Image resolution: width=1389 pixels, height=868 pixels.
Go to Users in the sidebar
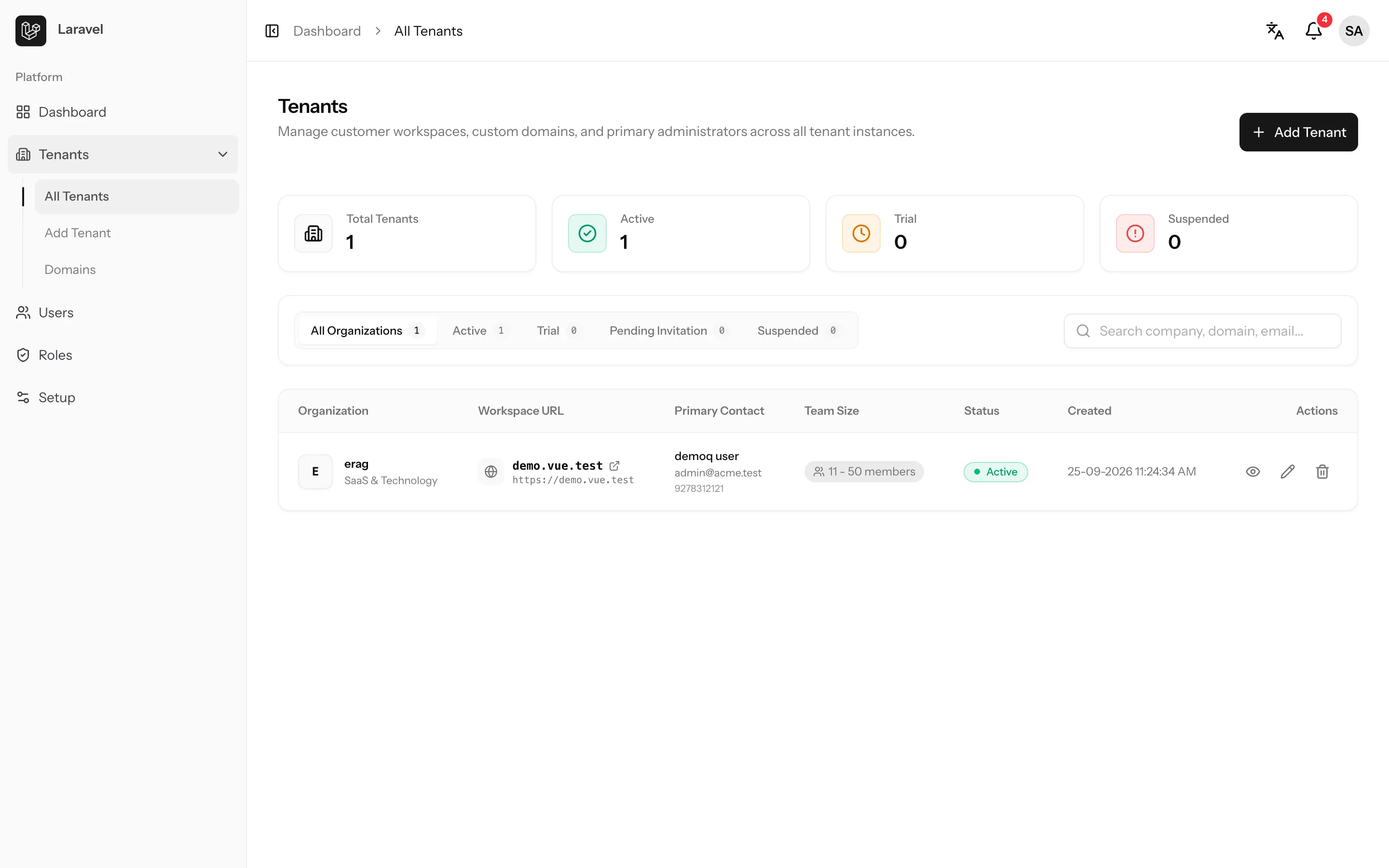tap(123, 313)
